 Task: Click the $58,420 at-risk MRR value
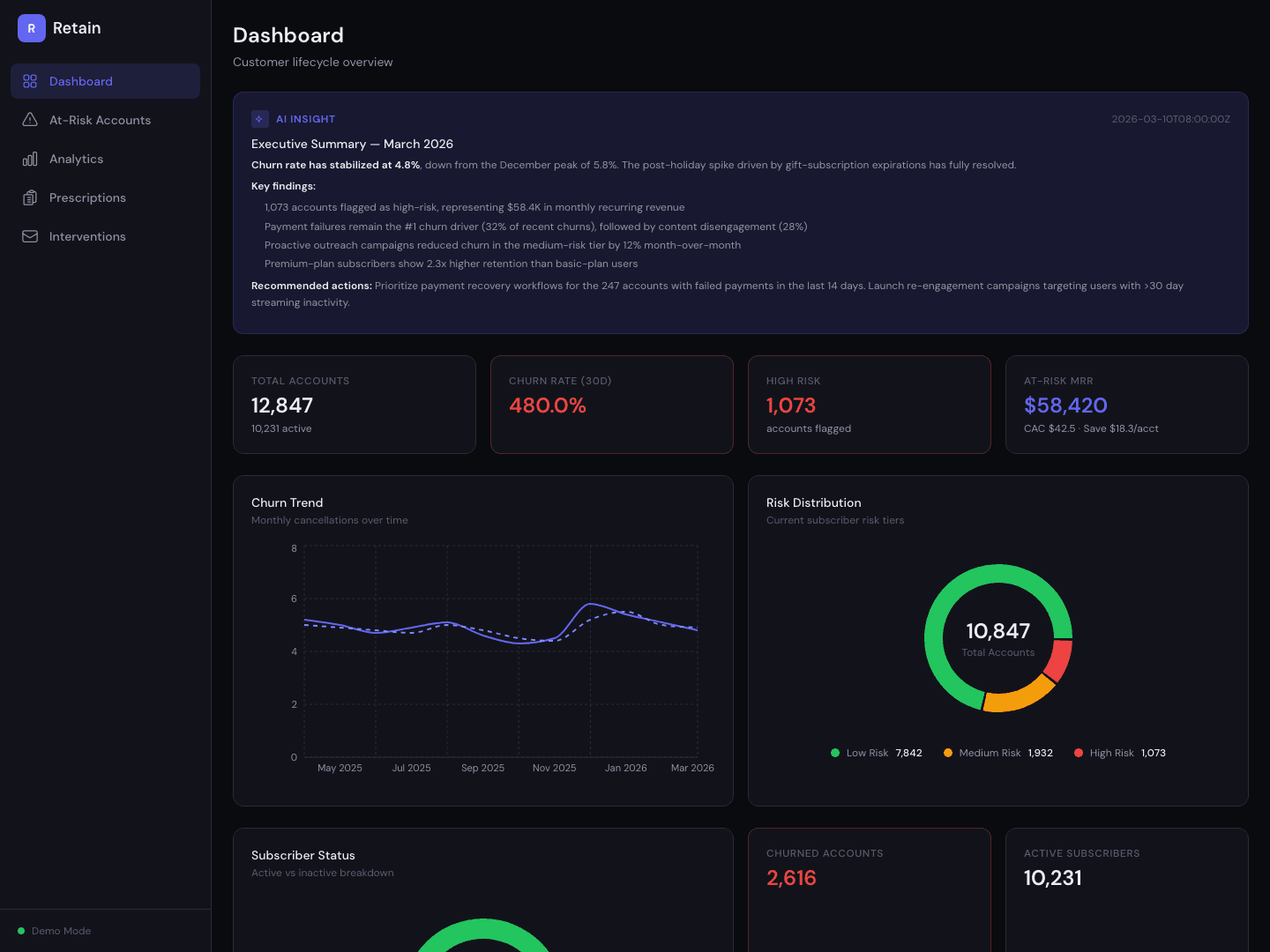pos(1065,405)
